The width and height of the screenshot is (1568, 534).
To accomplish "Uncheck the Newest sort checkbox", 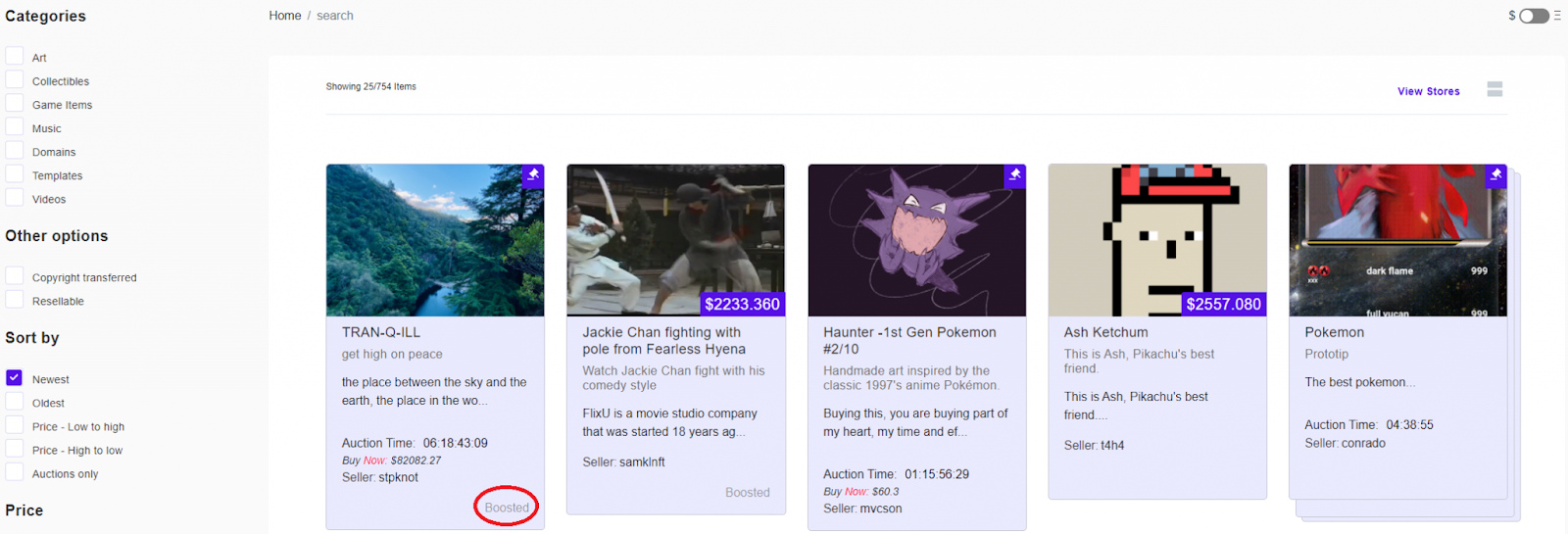I will pos(15,377).
